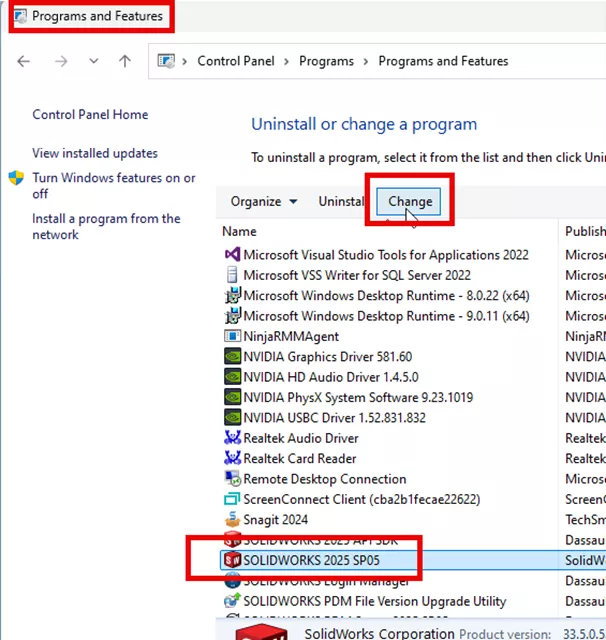Click the shield icon beside Windows features
Image resolution: width=606 pixels, height=640 pixels.
point(16,178)
